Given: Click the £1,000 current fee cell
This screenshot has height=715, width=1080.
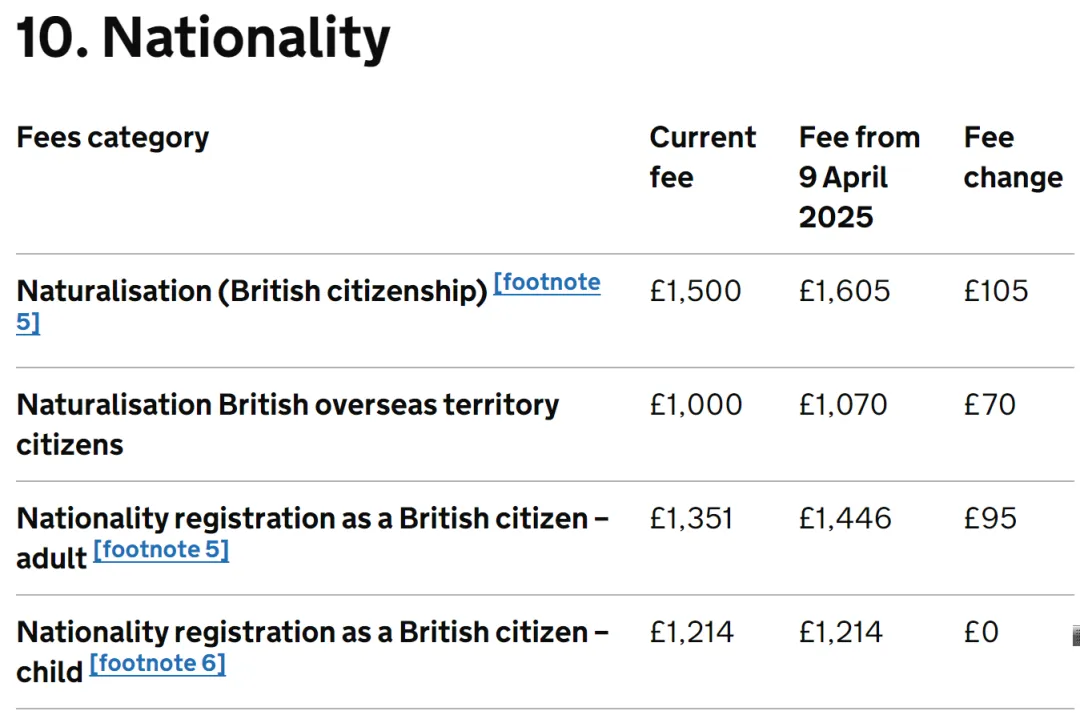Looking at the screenshot, I should pos(695,405).
